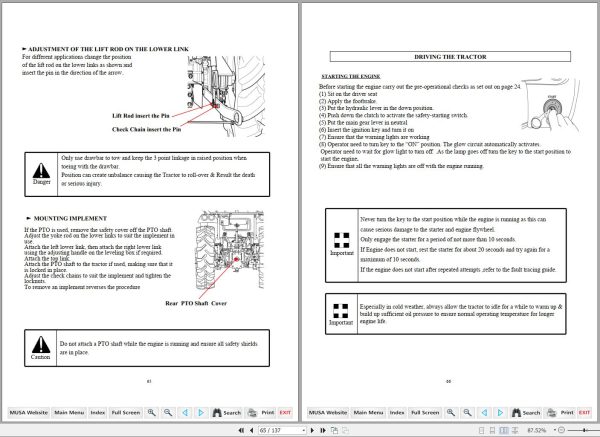The height and width of the screenshot is (437, 600).
Task: Open Index from right page toolbar
Action: point(397,413)
